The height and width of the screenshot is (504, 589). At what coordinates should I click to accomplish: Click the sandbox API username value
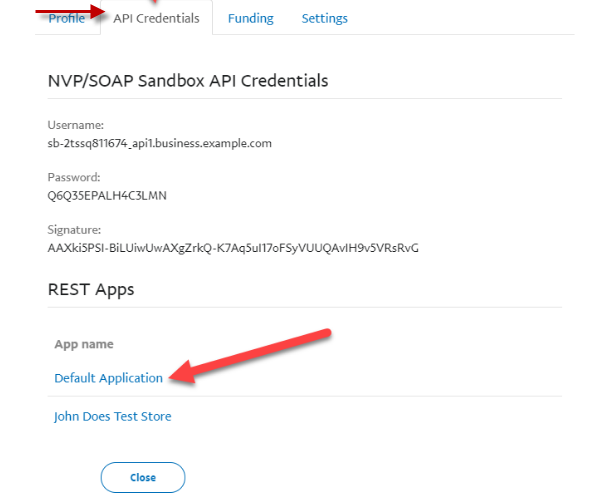160,143
